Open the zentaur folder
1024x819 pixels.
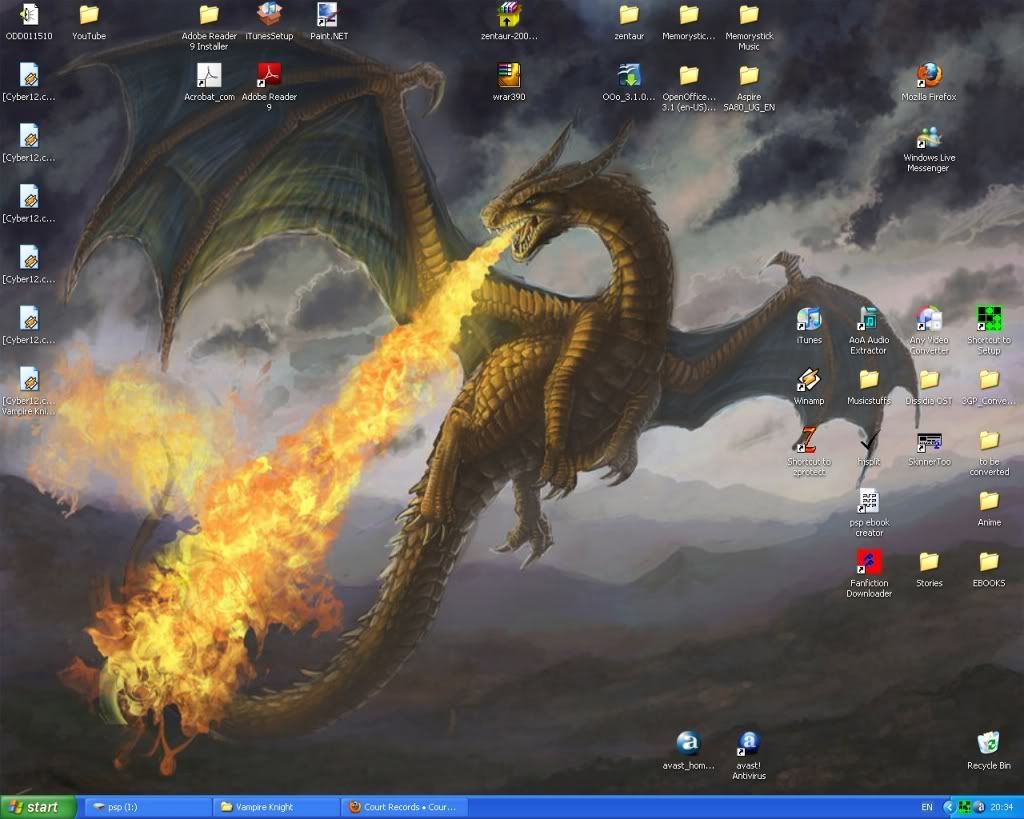tap(629, 15)
